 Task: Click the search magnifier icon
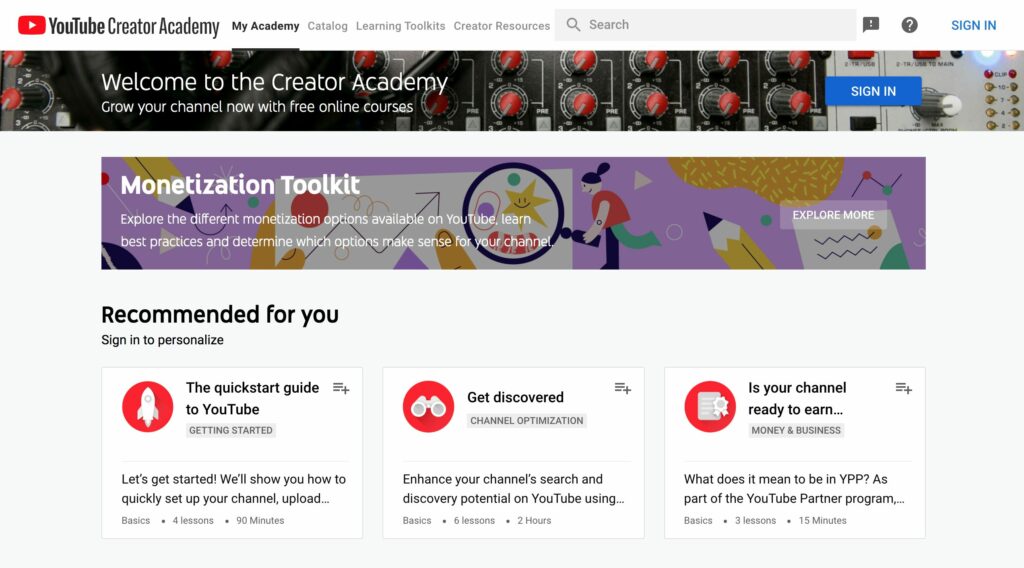click(573, 25)
